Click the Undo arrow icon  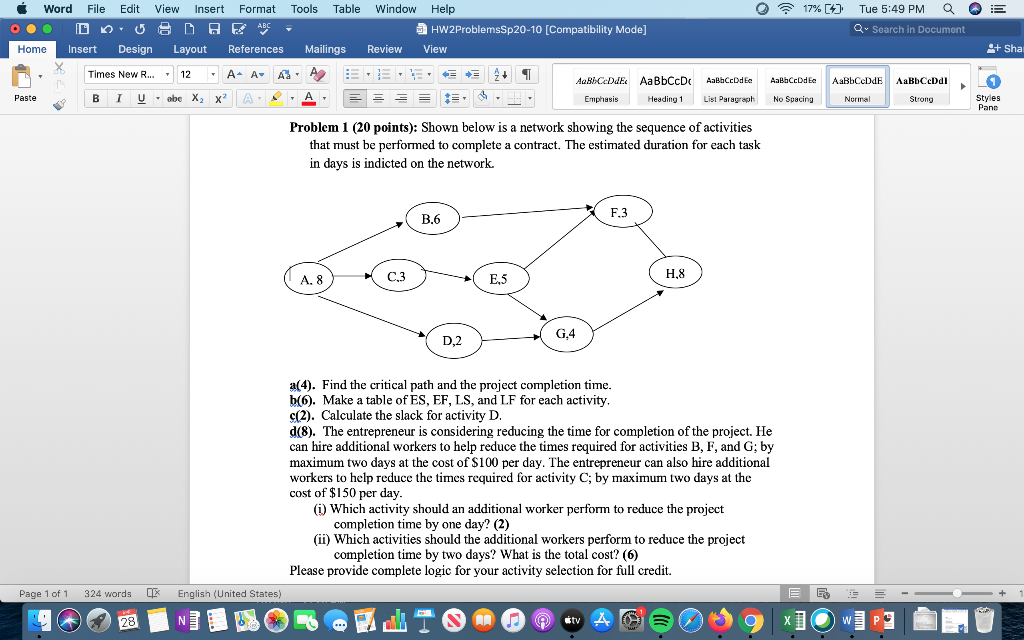pos(107,29)
